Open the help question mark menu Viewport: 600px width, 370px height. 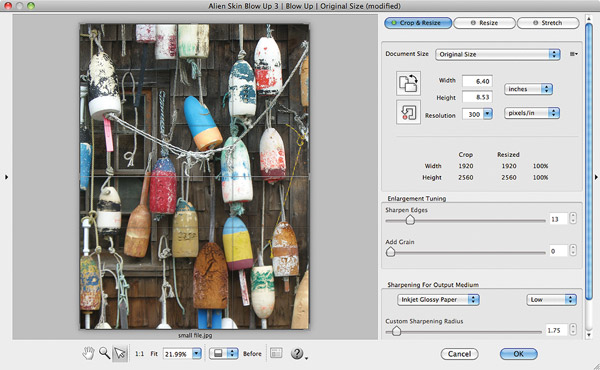click(298, 353)
